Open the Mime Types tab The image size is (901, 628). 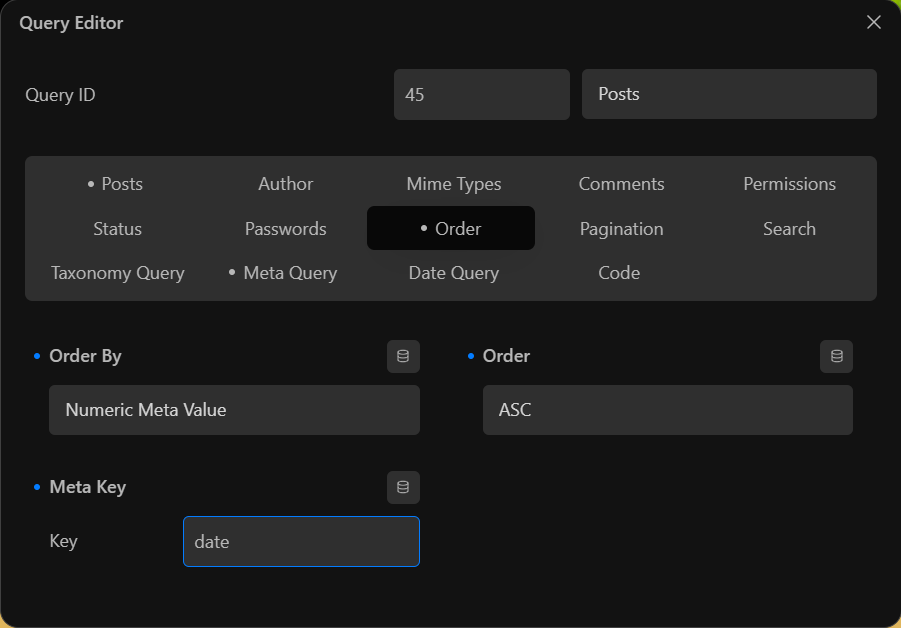[453, 184]
